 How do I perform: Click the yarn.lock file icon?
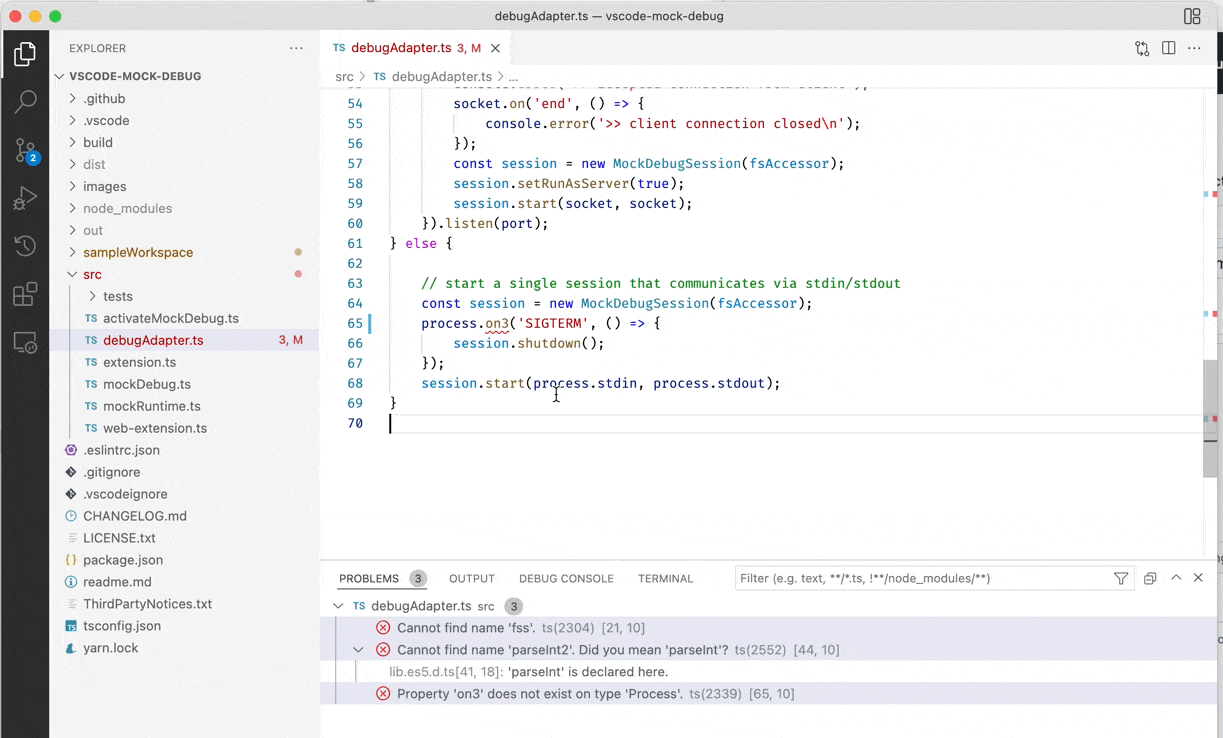71,648
